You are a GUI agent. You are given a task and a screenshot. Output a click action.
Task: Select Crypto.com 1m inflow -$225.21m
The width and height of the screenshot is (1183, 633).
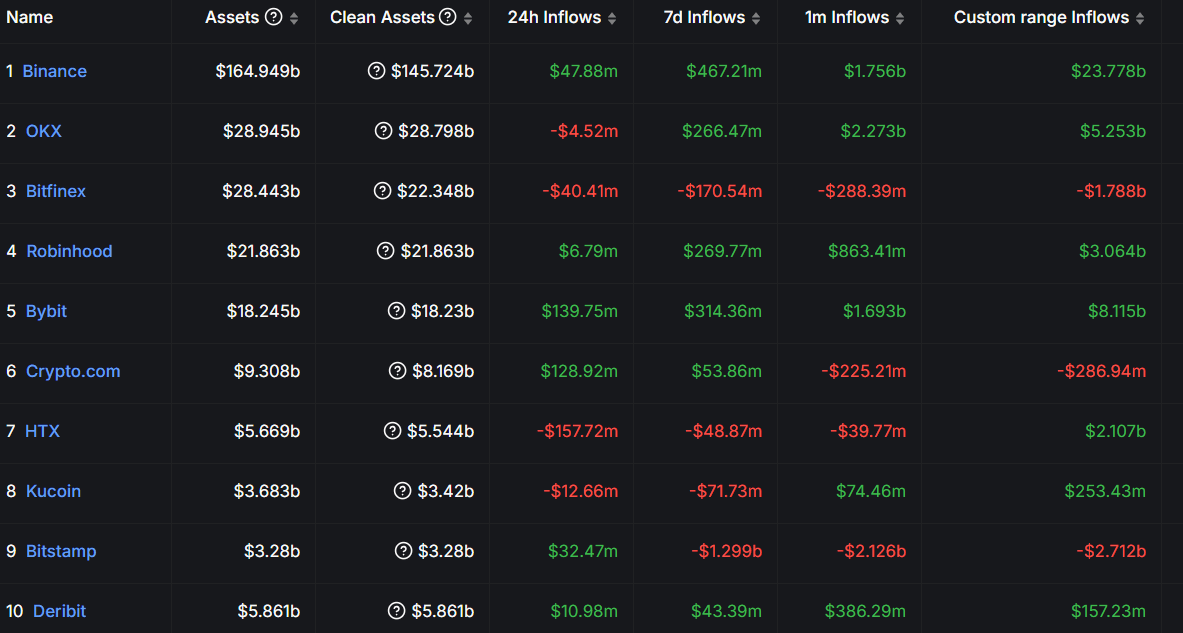click(864, 371)
